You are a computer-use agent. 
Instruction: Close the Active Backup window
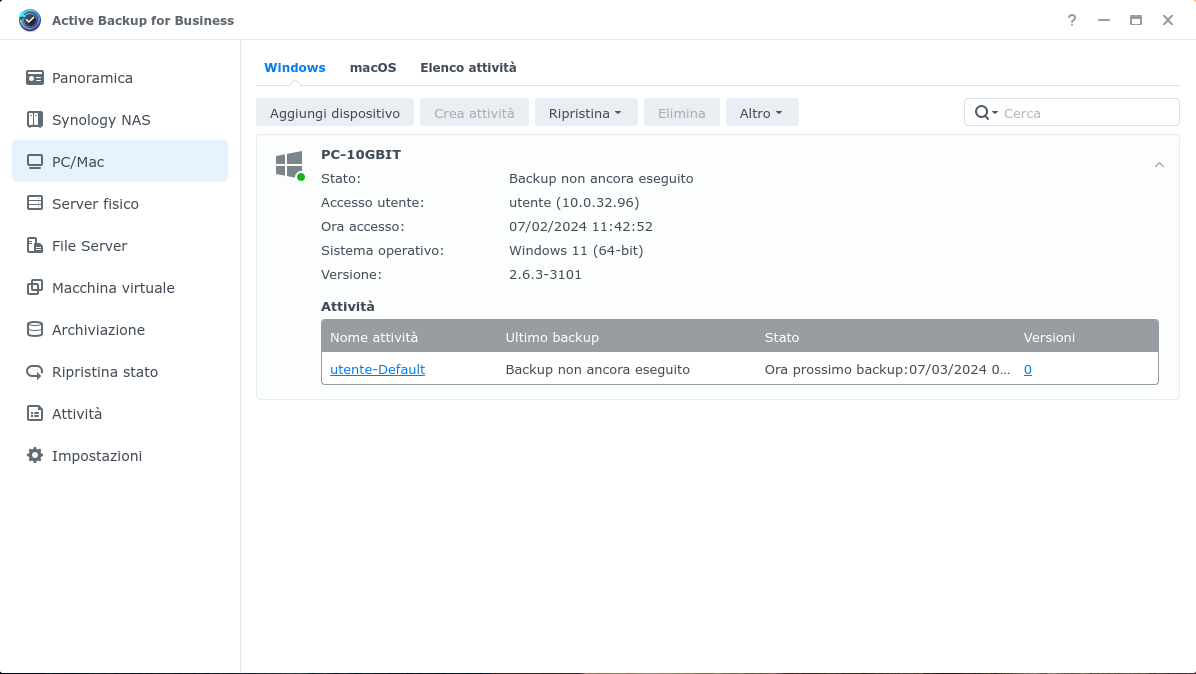[x=1168, y=21]
